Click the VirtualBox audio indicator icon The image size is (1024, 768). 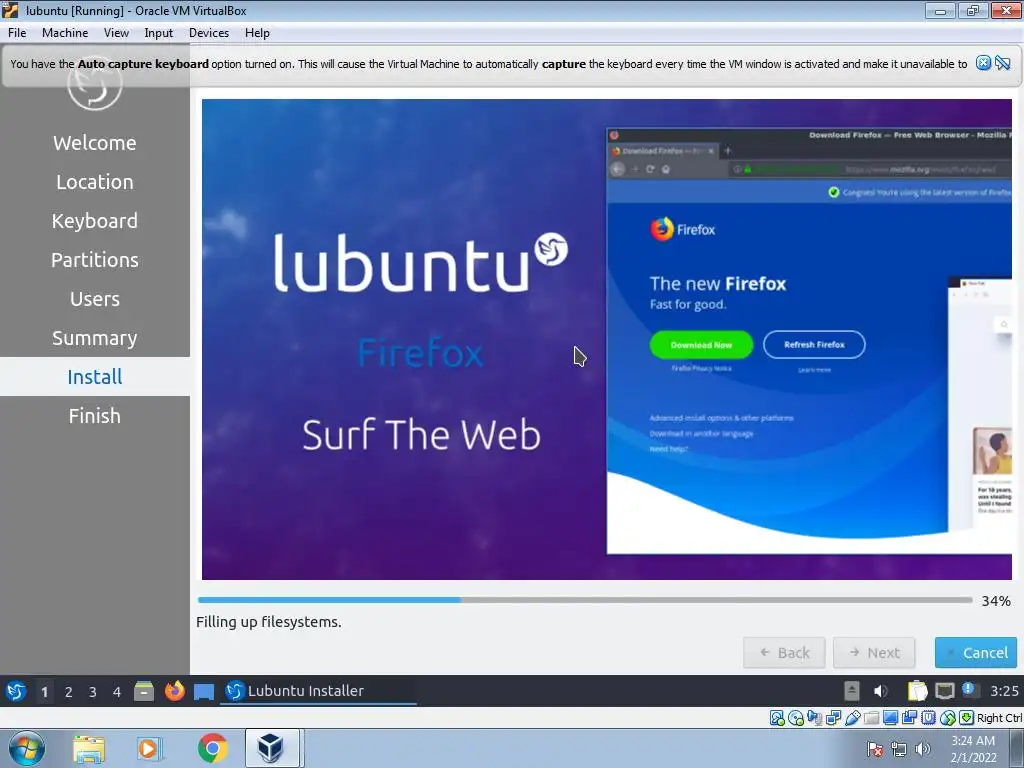pos(815,718)
